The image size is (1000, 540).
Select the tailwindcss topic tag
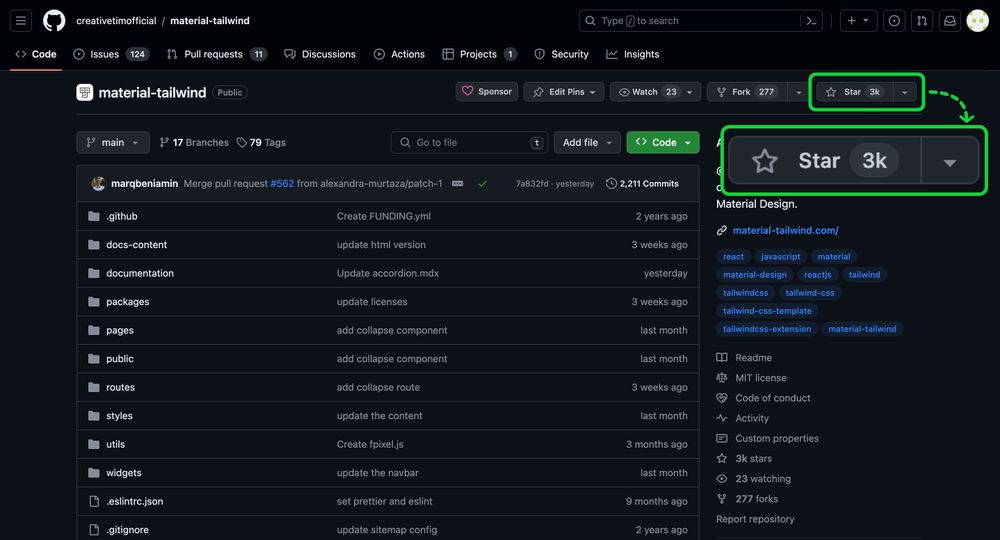click(x=746, y=293)
